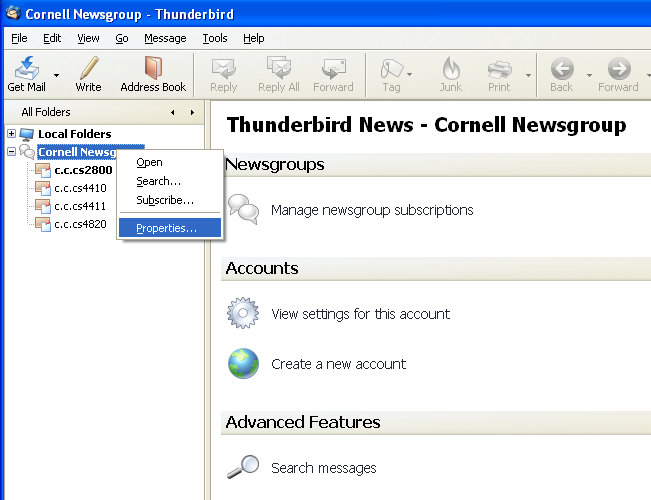Viewport: 651px width, 500px height.
Task: Click the Get Mail toolbar icon
Action: 26,69
